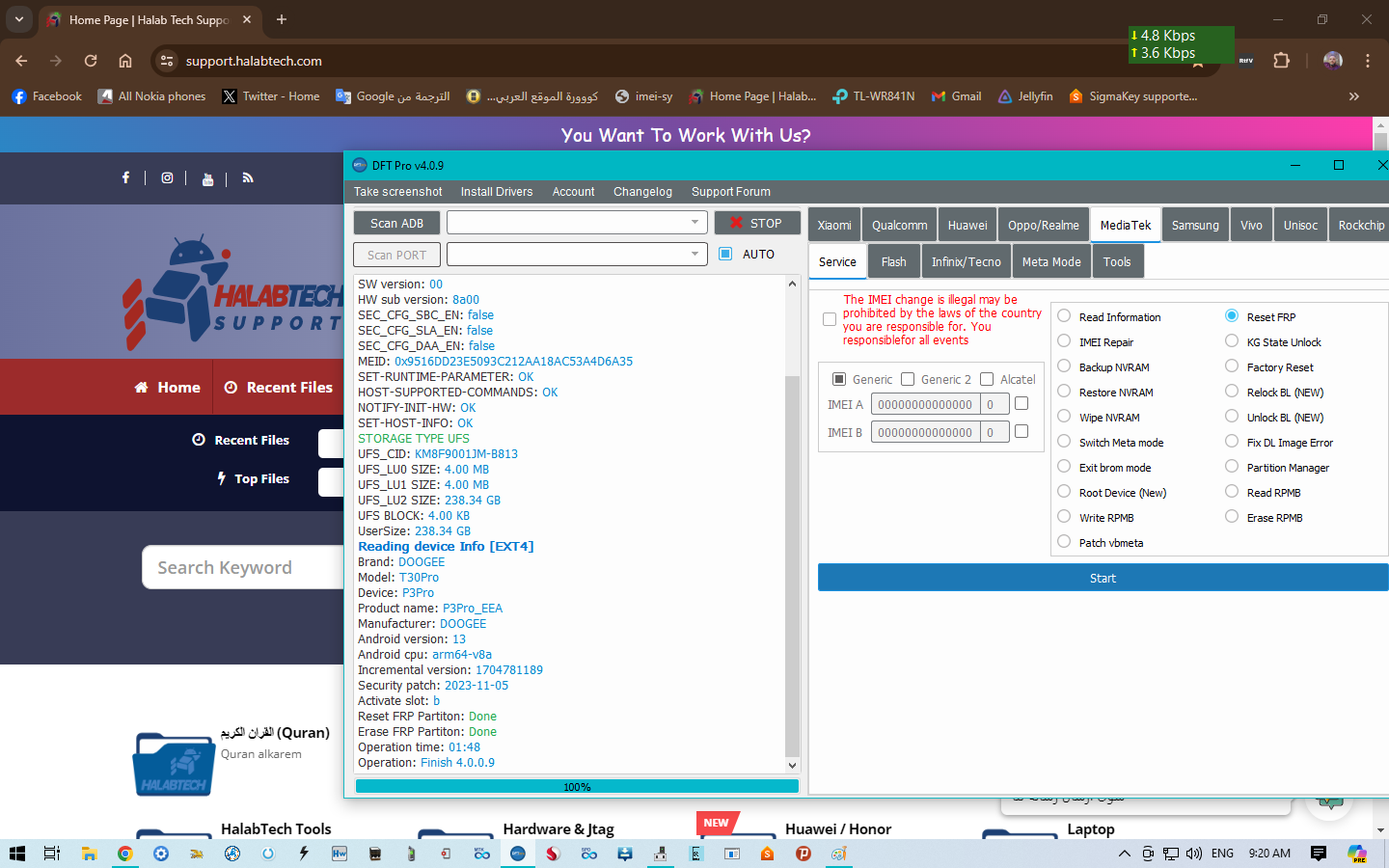Viewport: 1389px width, 868px height.
Task: Open the Changelog menu
Action: [642, 192]
